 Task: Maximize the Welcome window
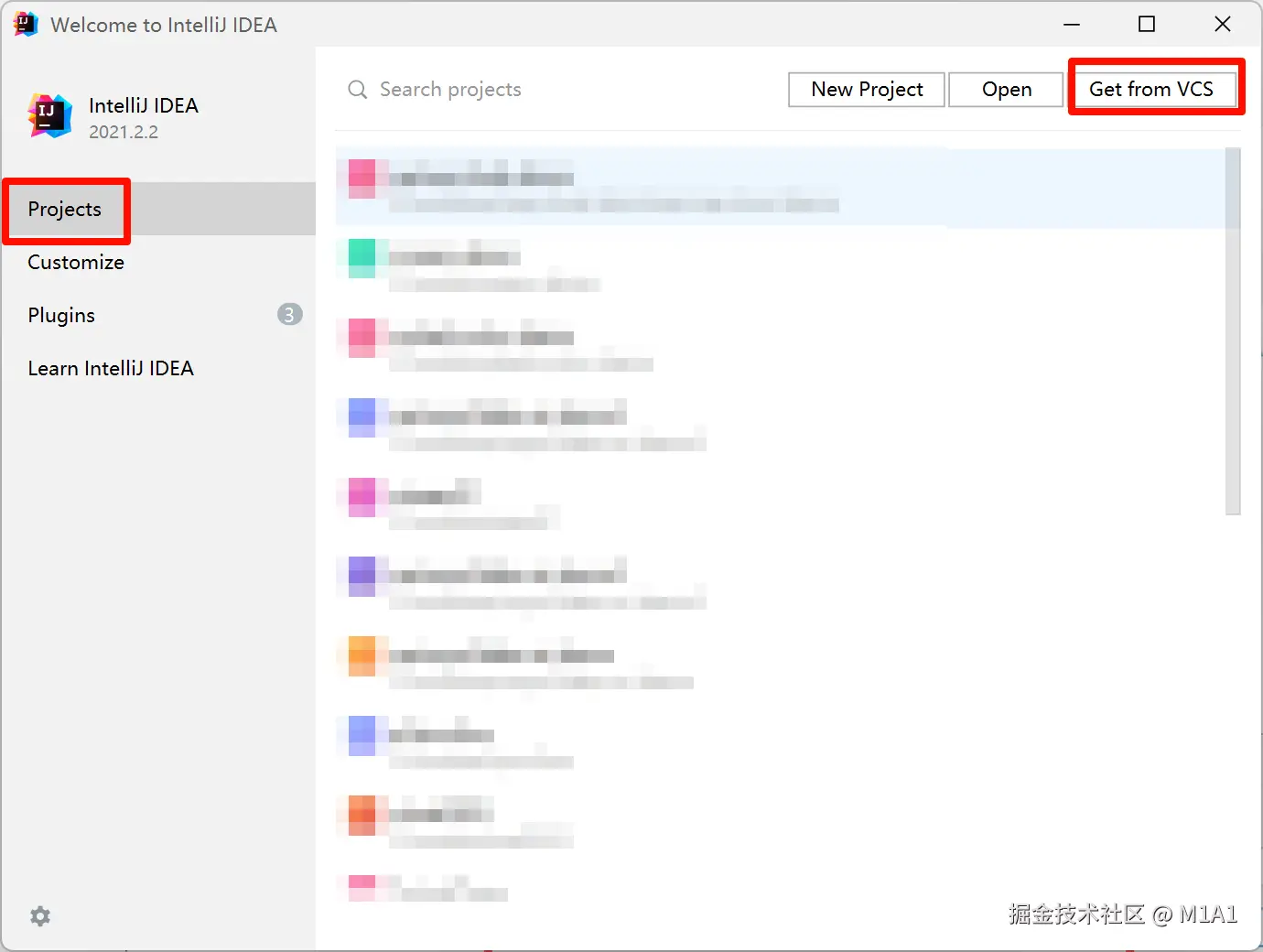pos(1147,25)
